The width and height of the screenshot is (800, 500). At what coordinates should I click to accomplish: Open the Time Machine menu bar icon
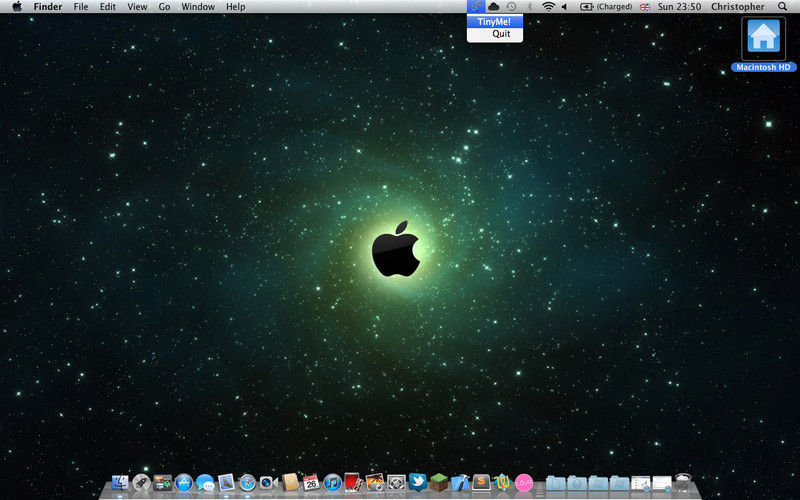coord(511,7)
